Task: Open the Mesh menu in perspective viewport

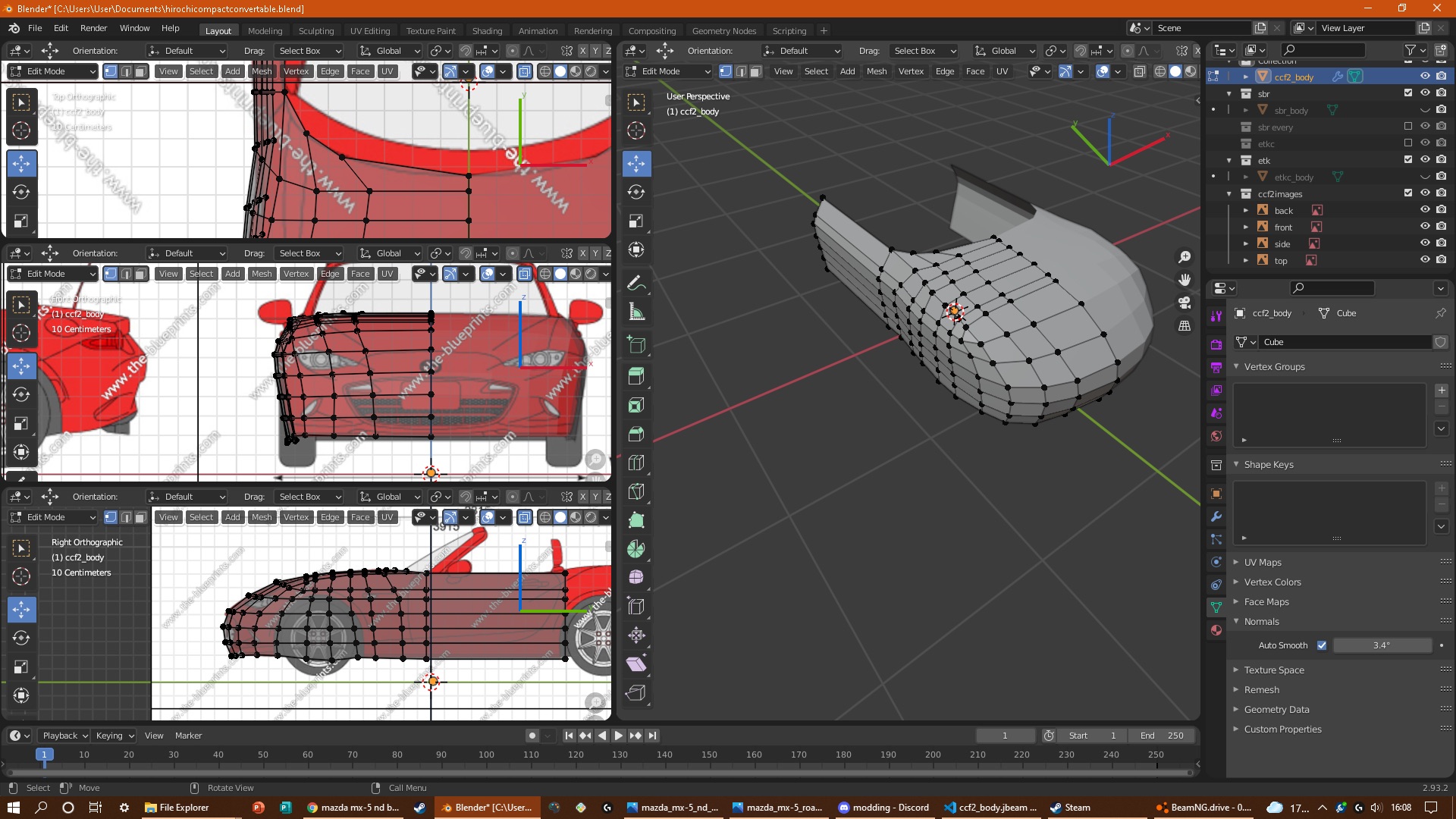Action: (x=877, y=71)
